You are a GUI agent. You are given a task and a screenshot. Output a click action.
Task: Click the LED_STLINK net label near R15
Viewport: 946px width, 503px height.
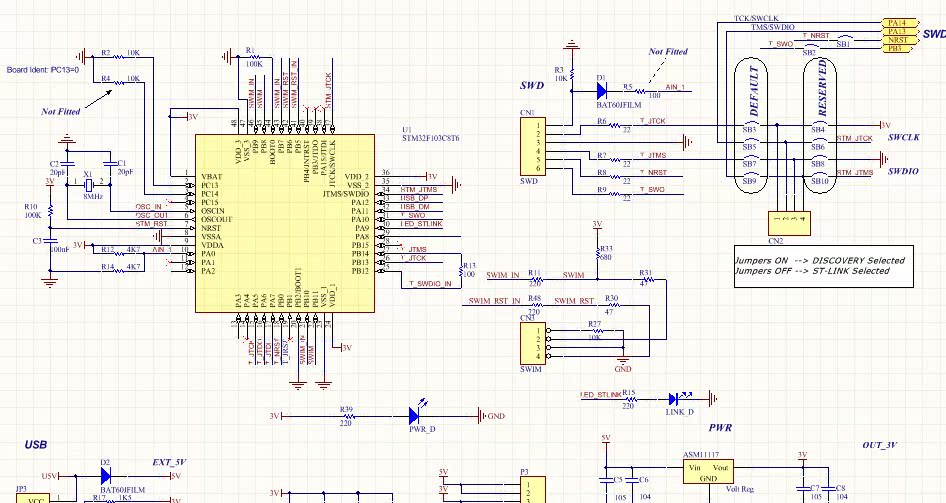coord(601,394)
